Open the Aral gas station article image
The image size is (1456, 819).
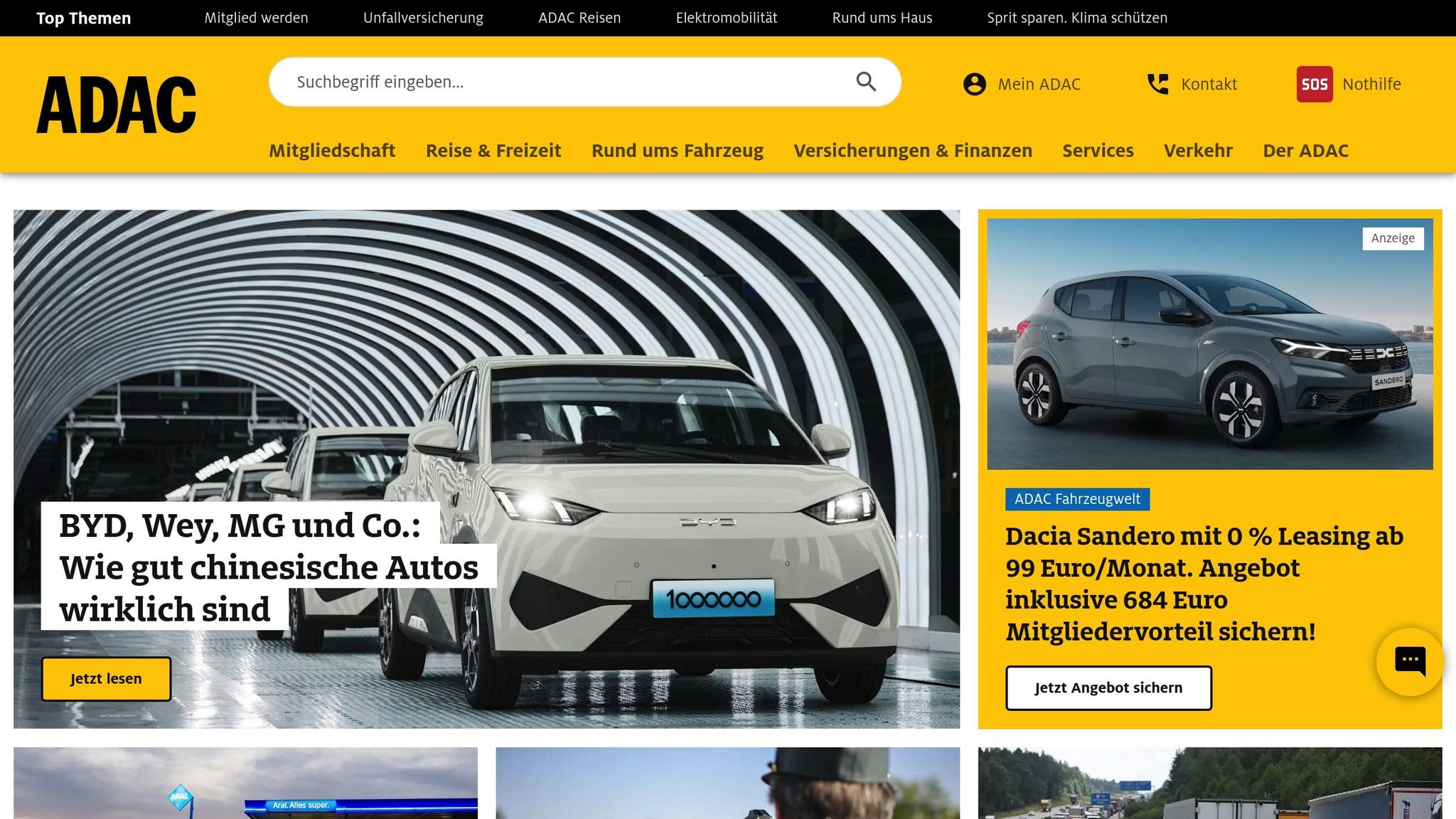tap(245, 783)
